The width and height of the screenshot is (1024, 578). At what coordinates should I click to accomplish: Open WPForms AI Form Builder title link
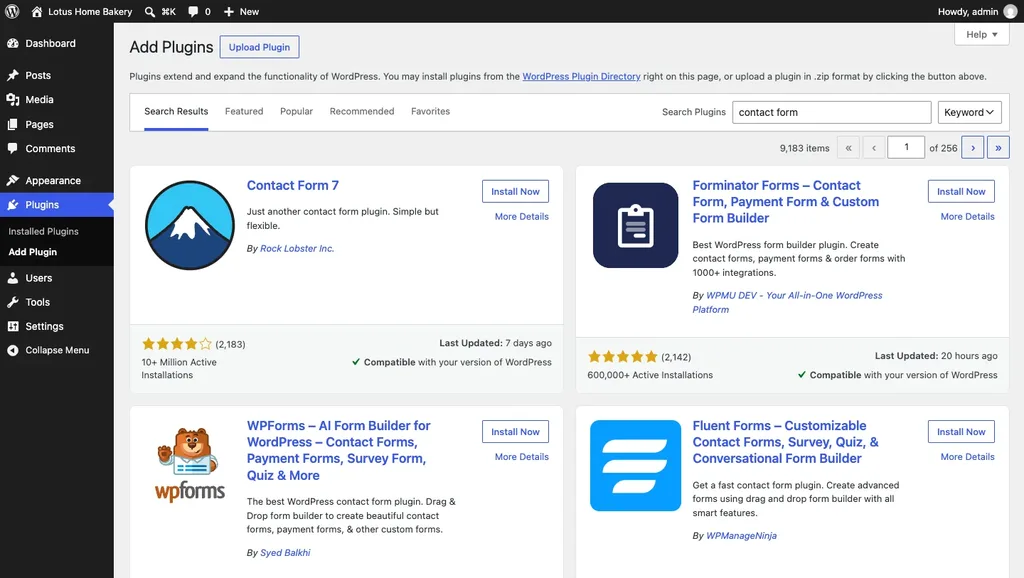click(338, 451)
